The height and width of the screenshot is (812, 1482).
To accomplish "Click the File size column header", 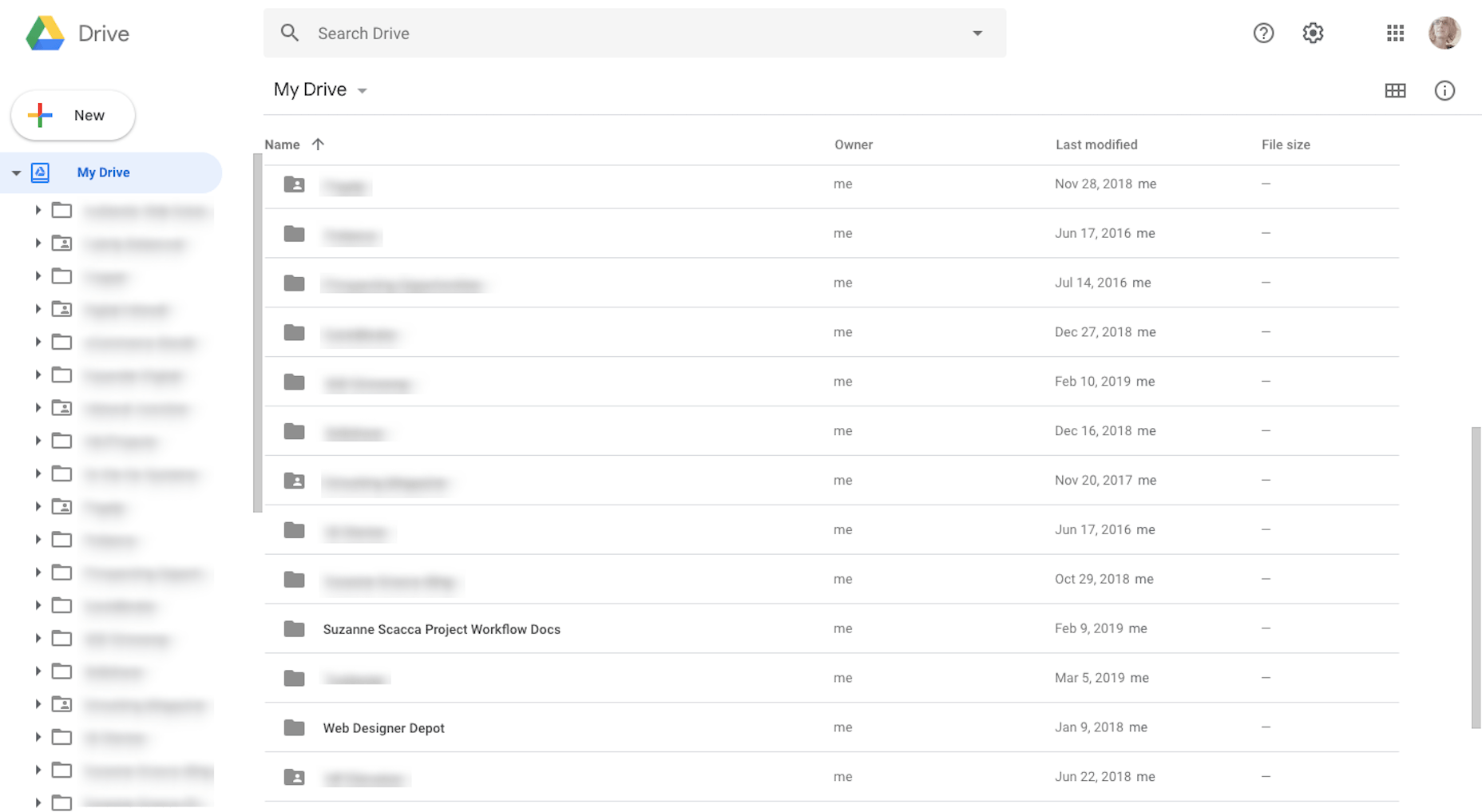I will (x=1286, y=145).
